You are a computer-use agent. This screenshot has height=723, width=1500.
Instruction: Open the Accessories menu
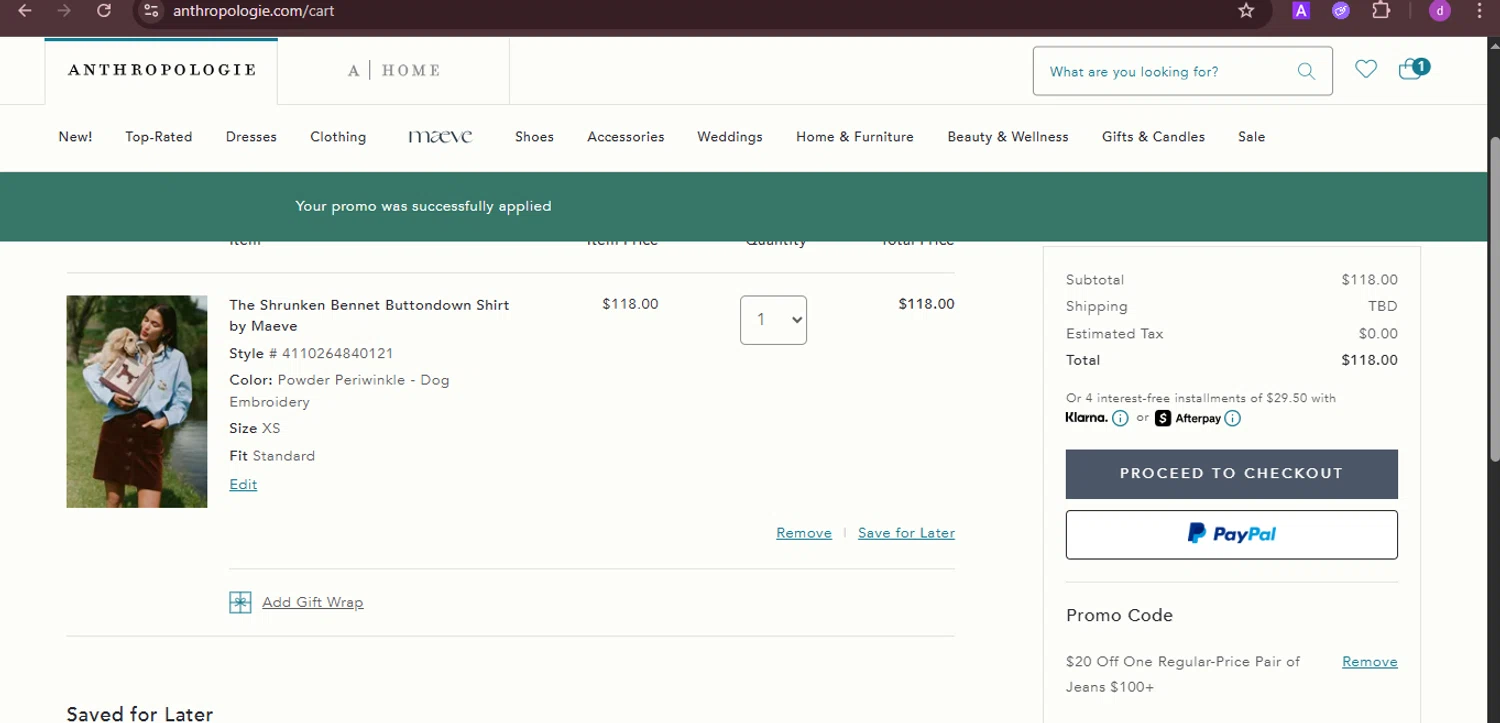[626, 137]
